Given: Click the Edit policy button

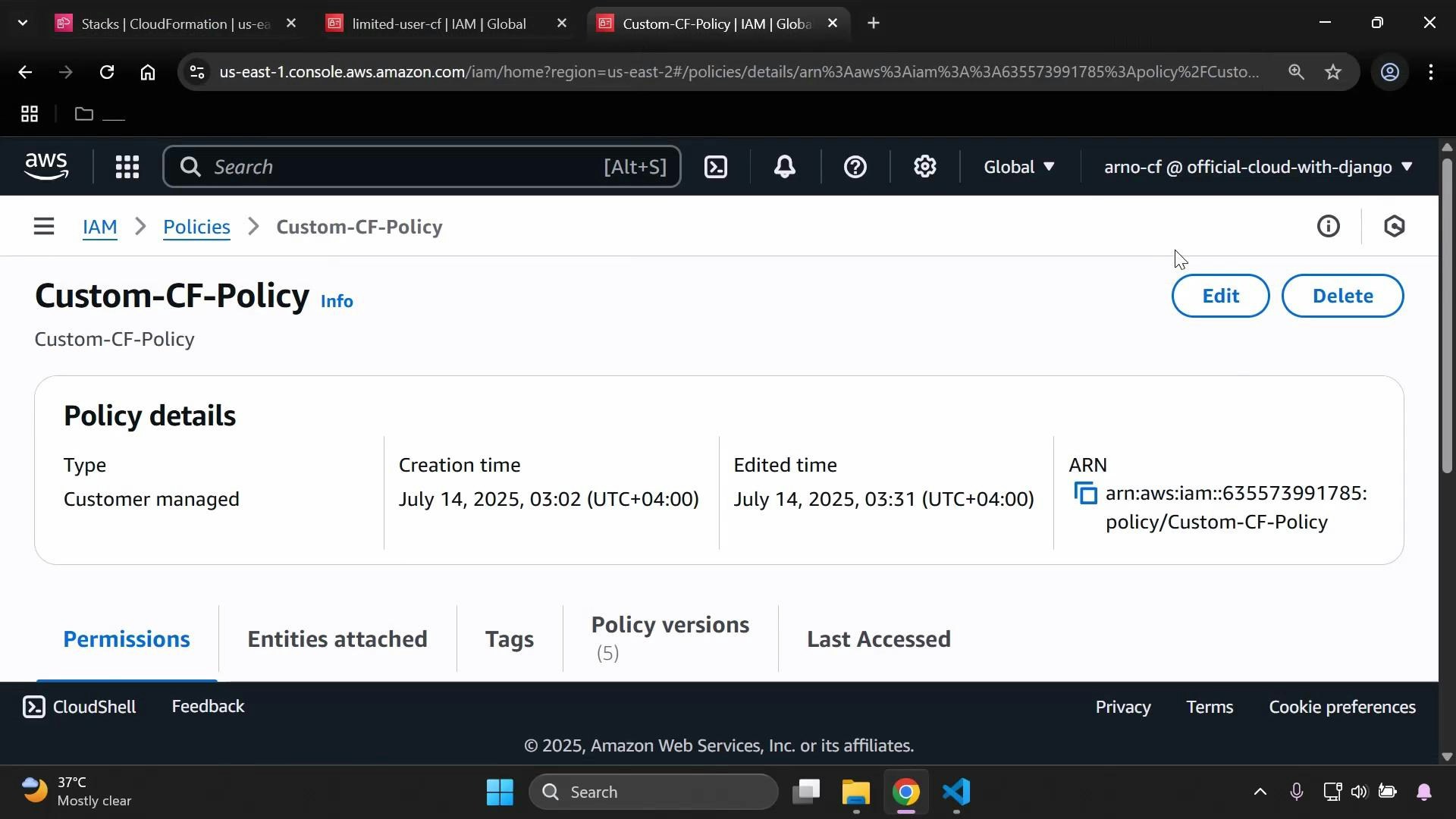Looking at the screenshot, I should 1220,296.
